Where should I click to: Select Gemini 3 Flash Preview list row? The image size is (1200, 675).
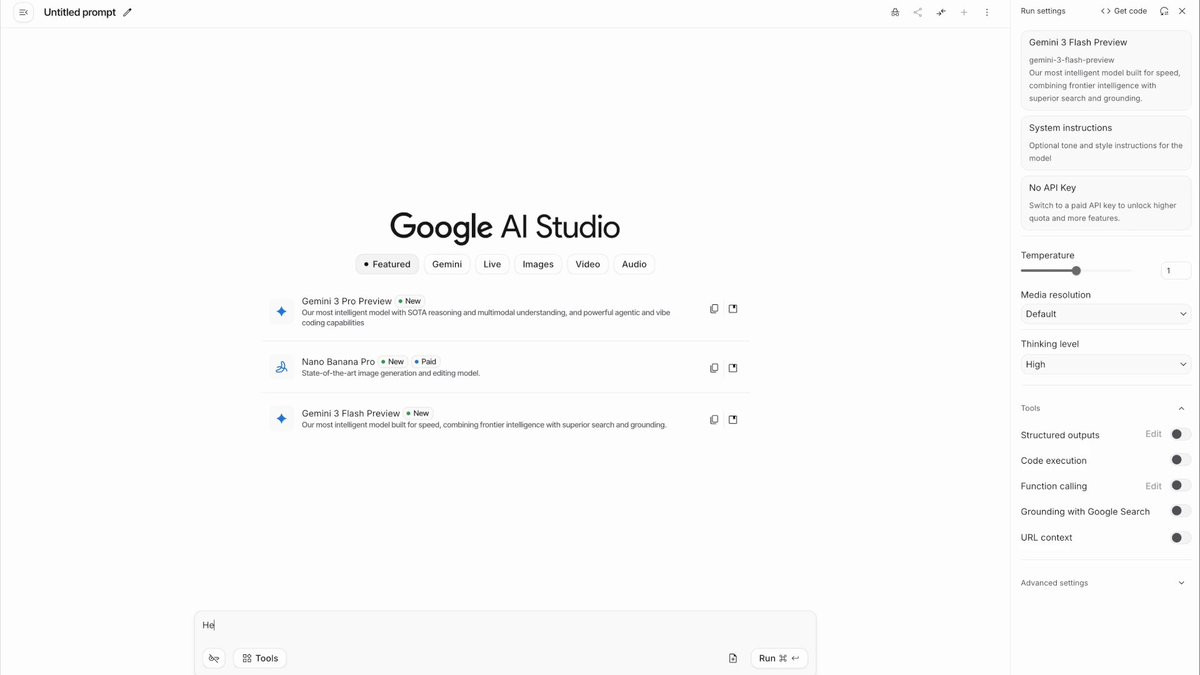[505, 419]
